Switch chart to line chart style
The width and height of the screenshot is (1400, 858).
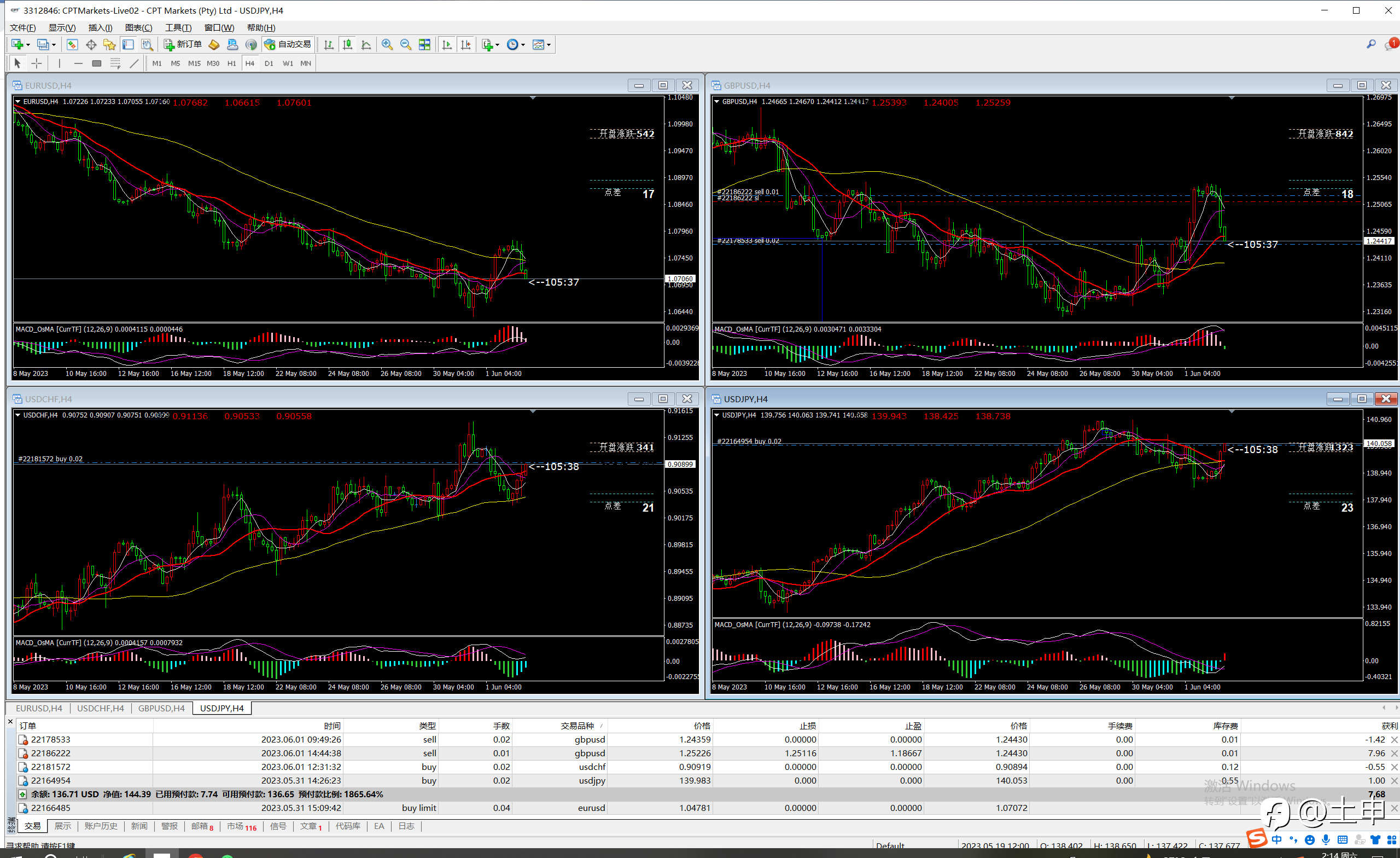[366, 44]
